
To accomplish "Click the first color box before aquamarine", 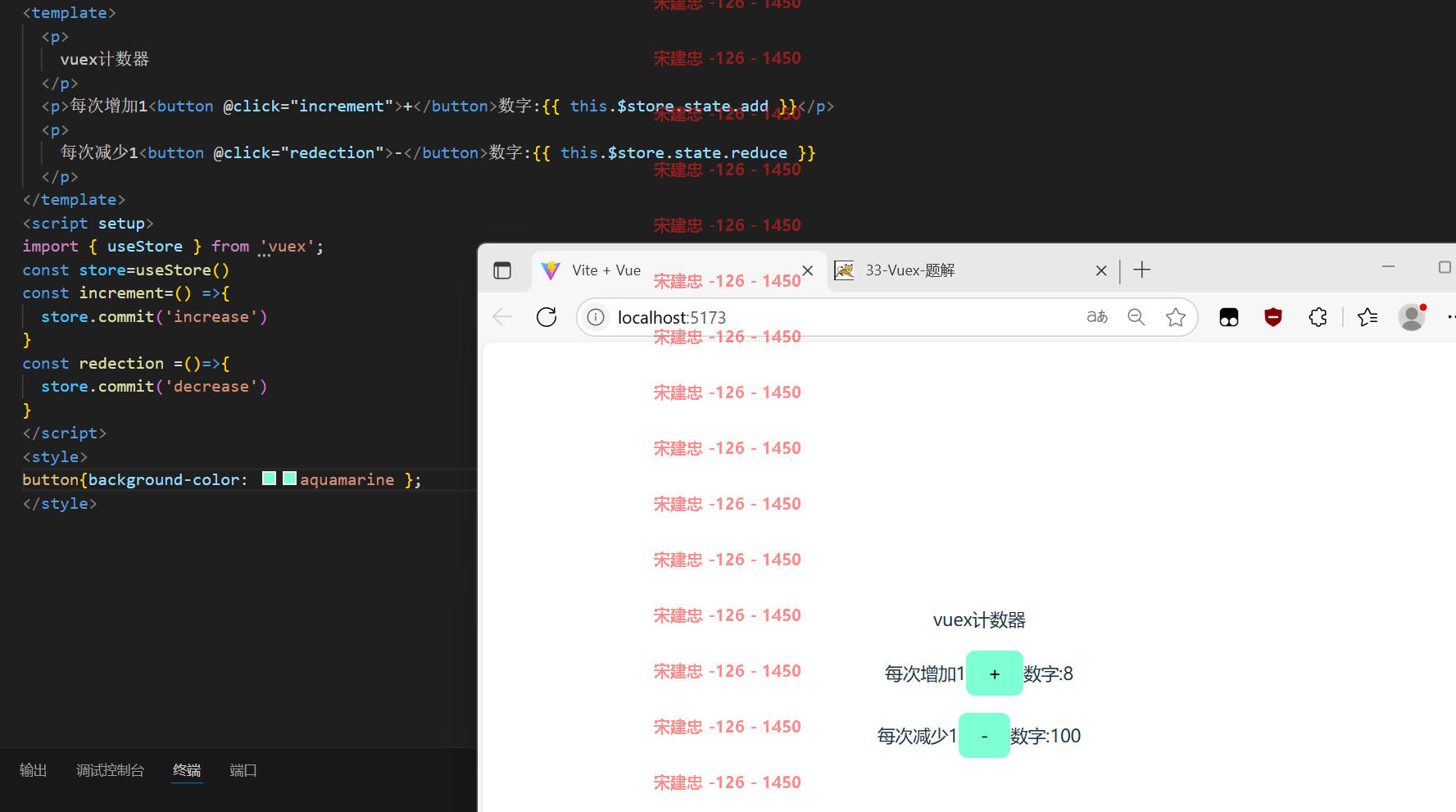I will pos(269,478).
